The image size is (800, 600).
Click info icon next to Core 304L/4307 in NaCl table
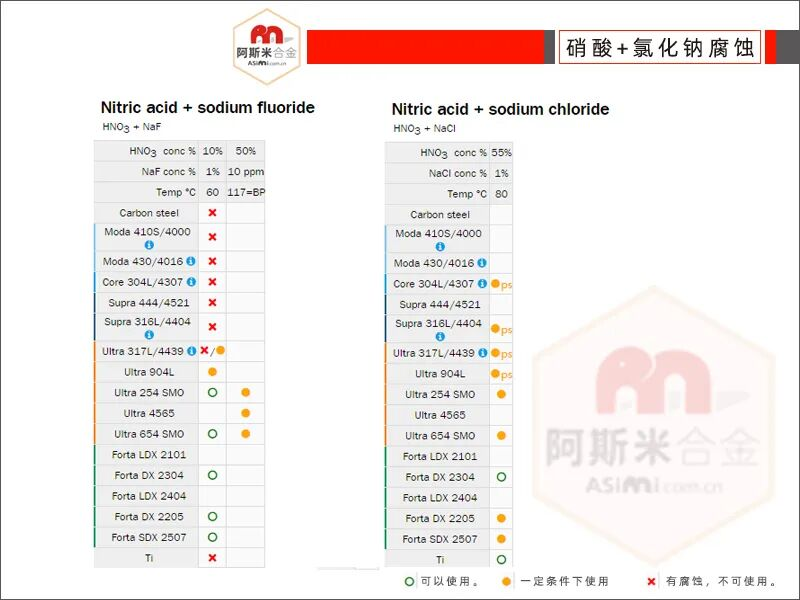(x=482, y=283)
